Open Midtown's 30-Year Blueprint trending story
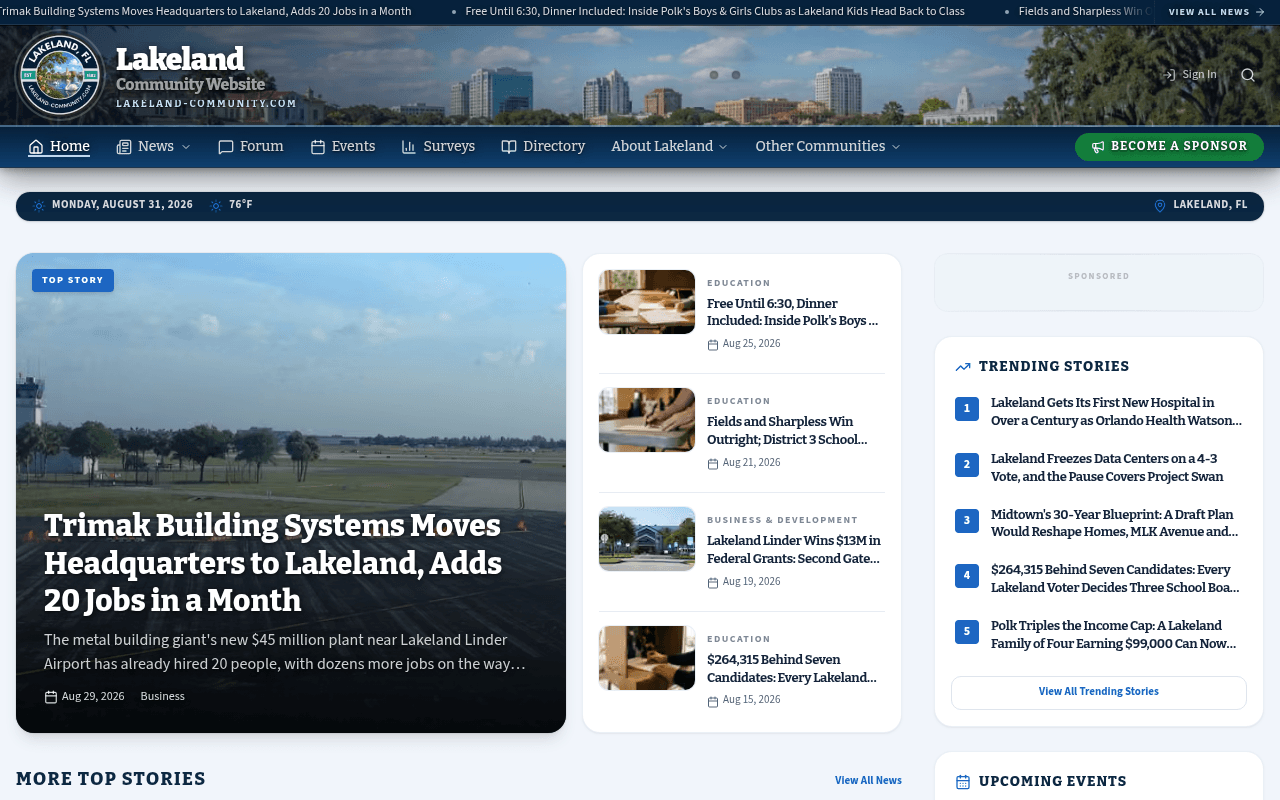This screenshot has height=800, width=1280. pos(1114,523)
